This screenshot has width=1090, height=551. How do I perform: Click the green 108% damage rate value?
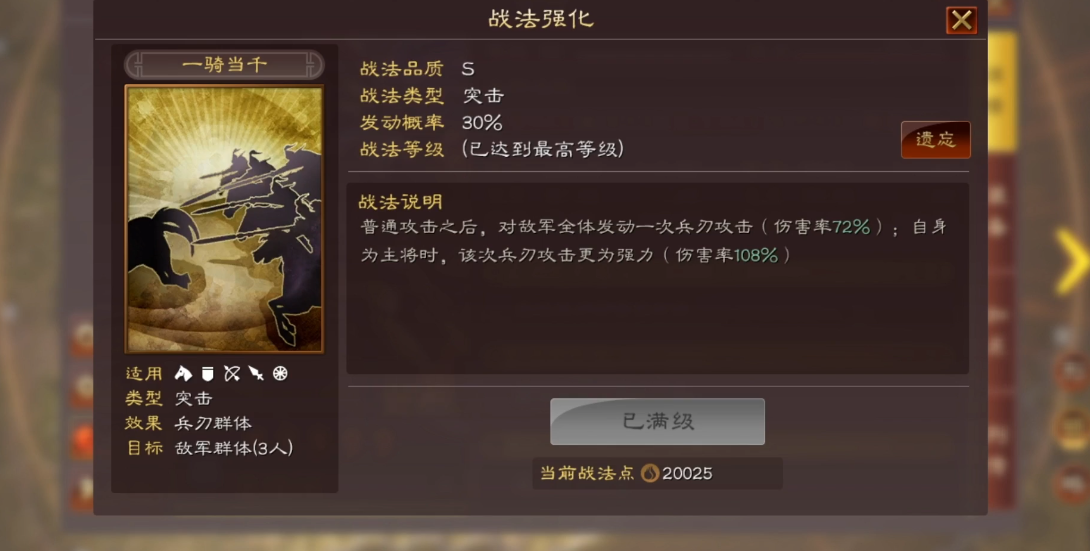pos(756,255)
